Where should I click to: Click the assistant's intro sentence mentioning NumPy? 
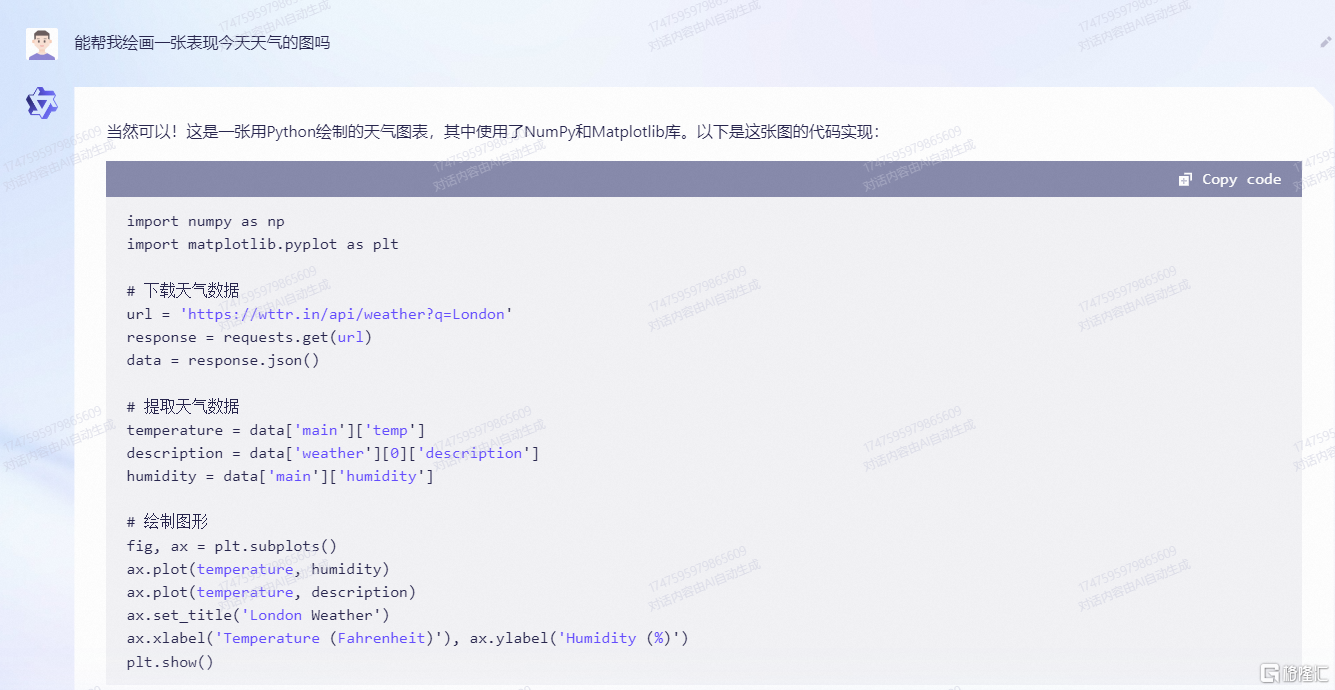pos(493,132)
